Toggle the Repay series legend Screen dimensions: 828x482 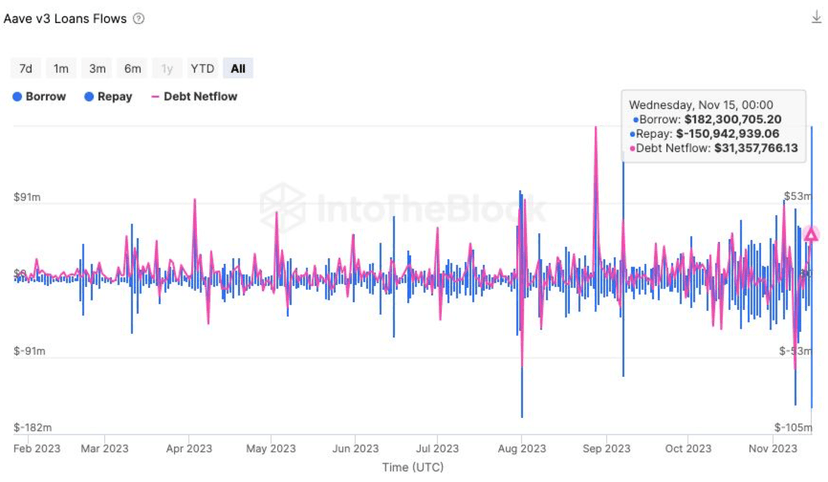point(108,97)
